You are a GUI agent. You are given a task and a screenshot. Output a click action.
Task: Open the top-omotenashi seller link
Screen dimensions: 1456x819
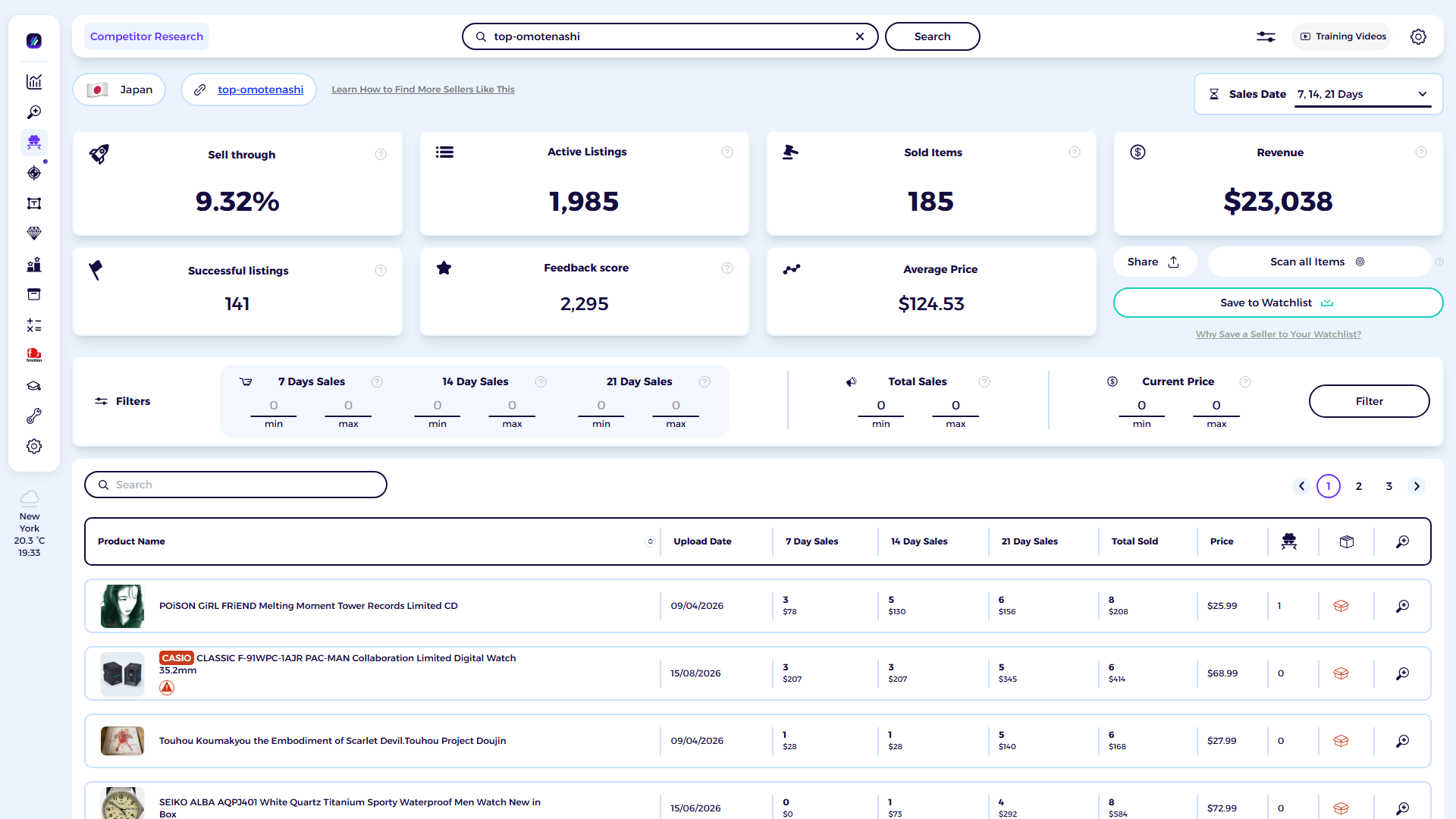pyautogui.click(x=260, y=89)
